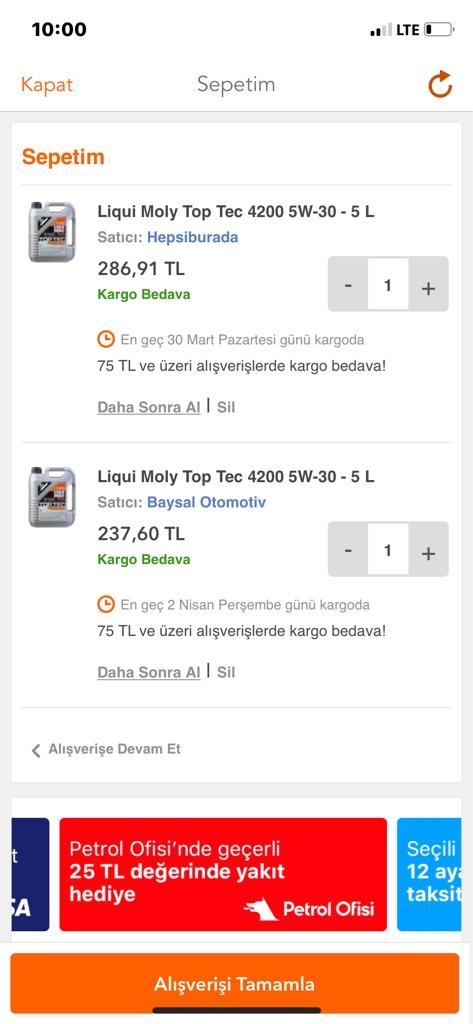473x1024 pixels.
Task: Open Baysal Otomotiv item's oil canister thumbnail
Action: point(52,497)
